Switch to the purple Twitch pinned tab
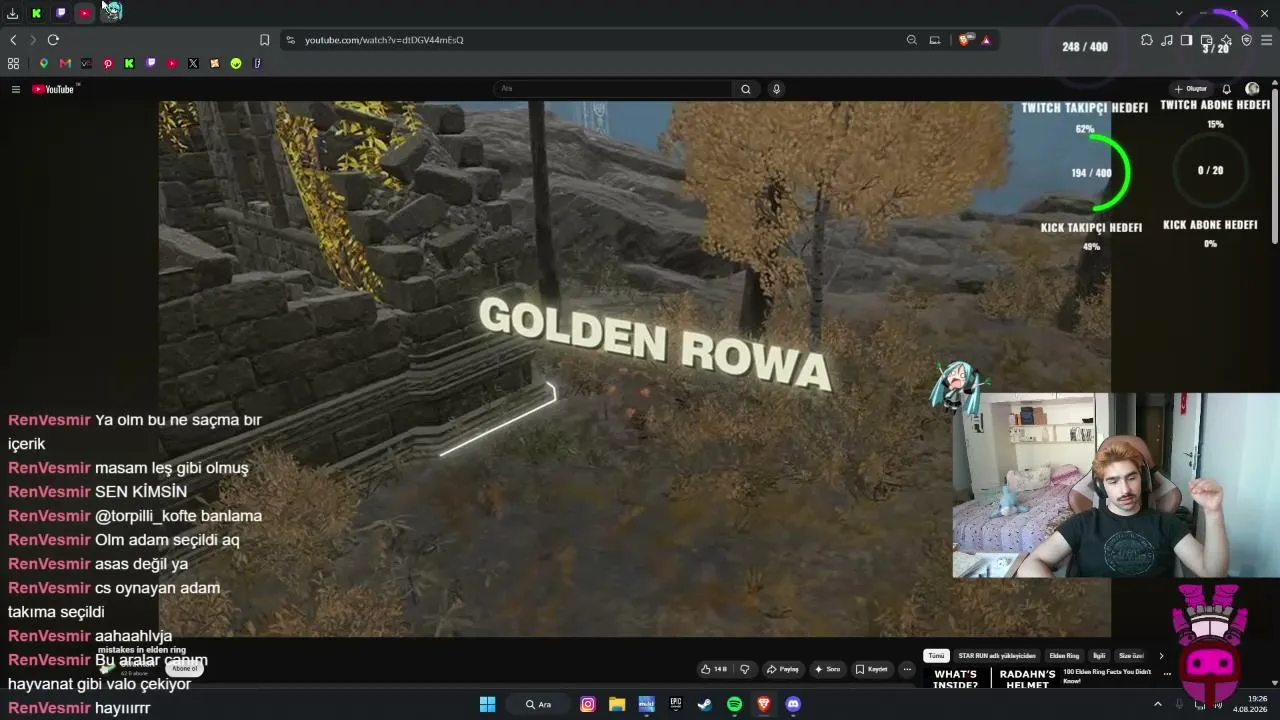 pos(61,13)
